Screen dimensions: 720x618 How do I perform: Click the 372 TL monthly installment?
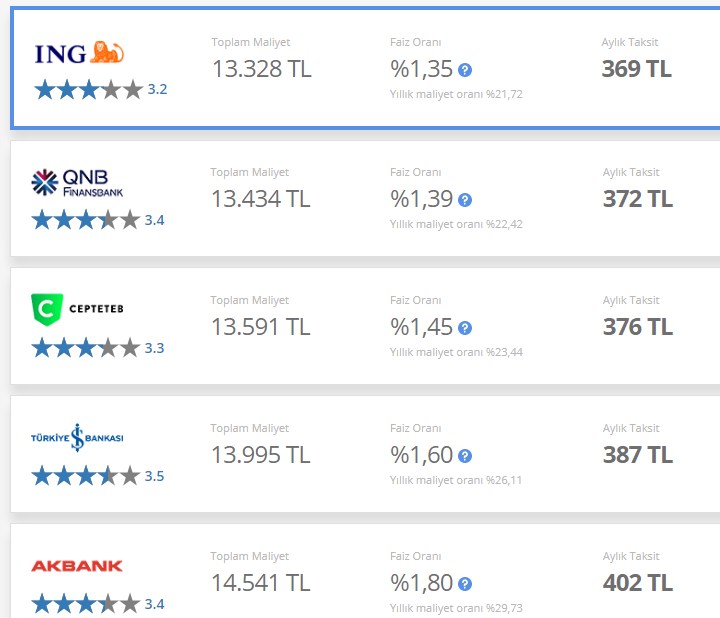[x=638, y=199]
